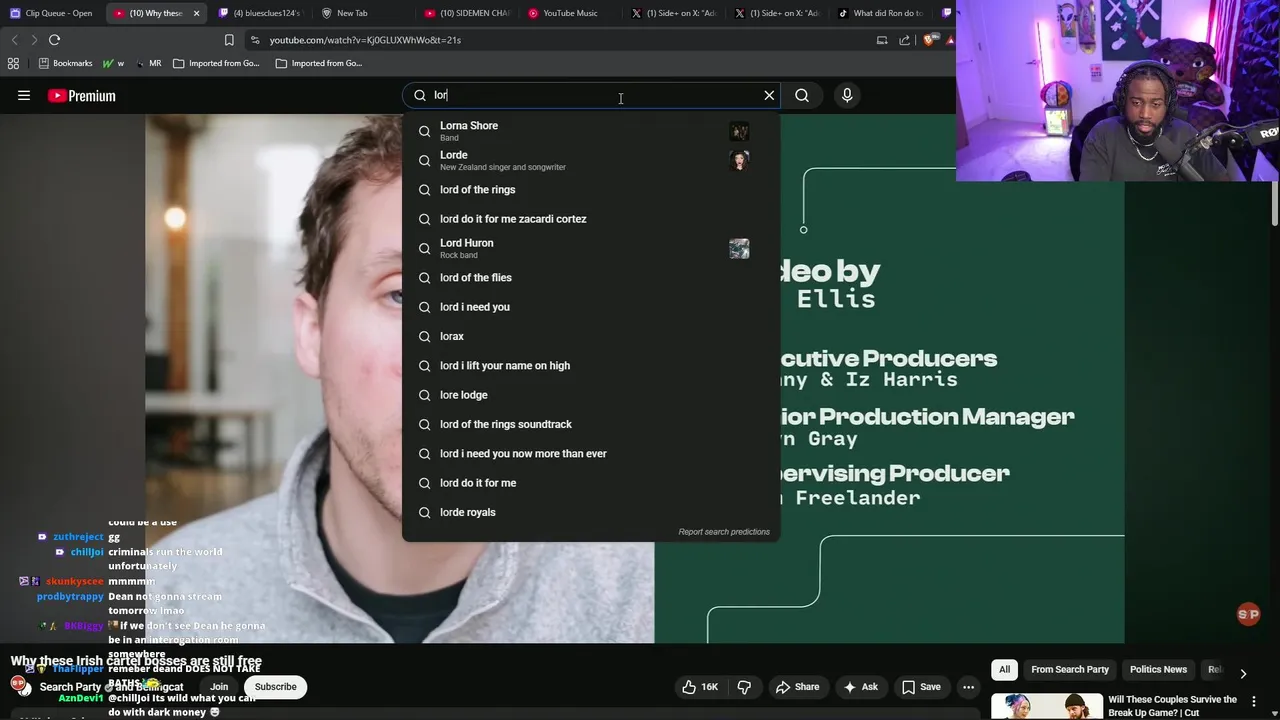Select suggestion 'lorde royals'
The width and height of the screenshot is (1280, 720).
point(591,512)
